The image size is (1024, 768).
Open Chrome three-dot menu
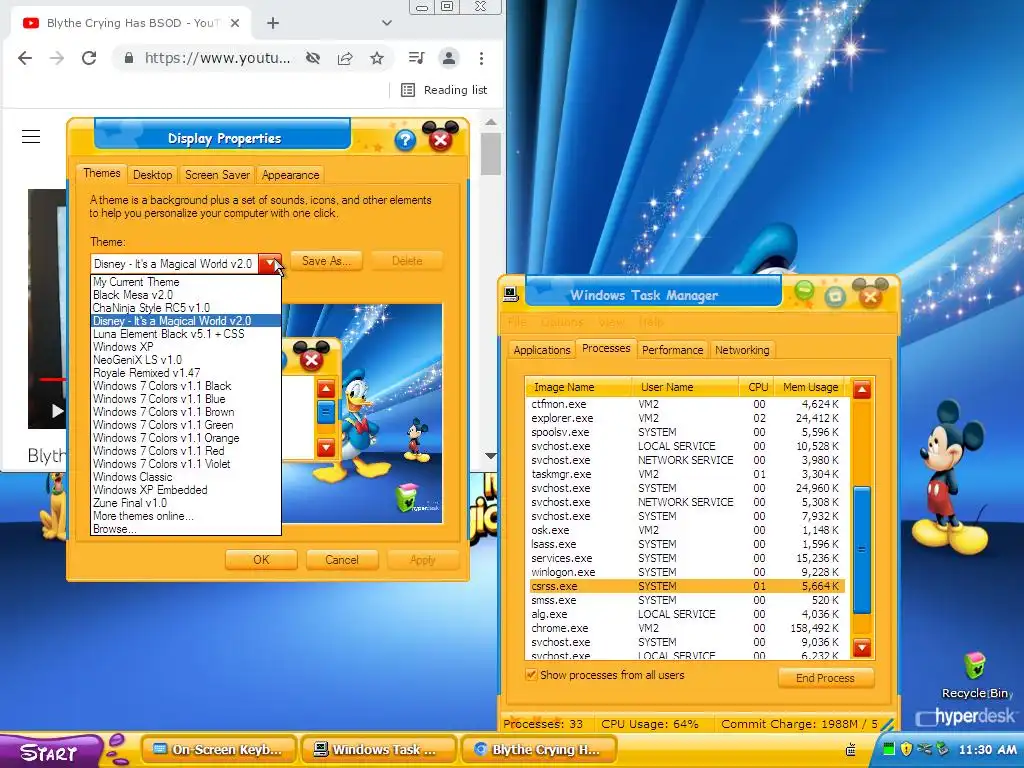(x=481, y=58)
